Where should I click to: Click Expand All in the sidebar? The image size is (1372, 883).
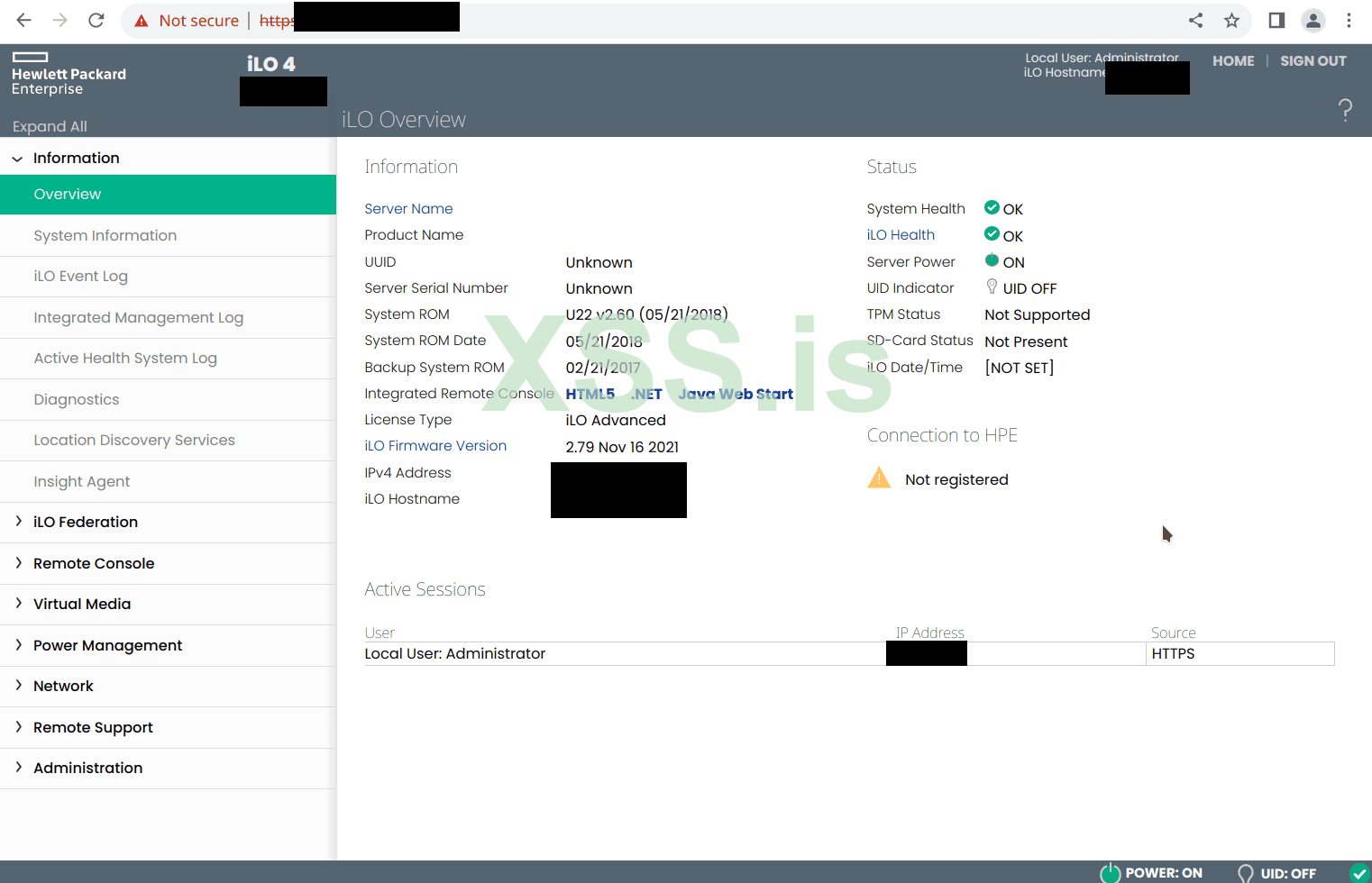50,126
